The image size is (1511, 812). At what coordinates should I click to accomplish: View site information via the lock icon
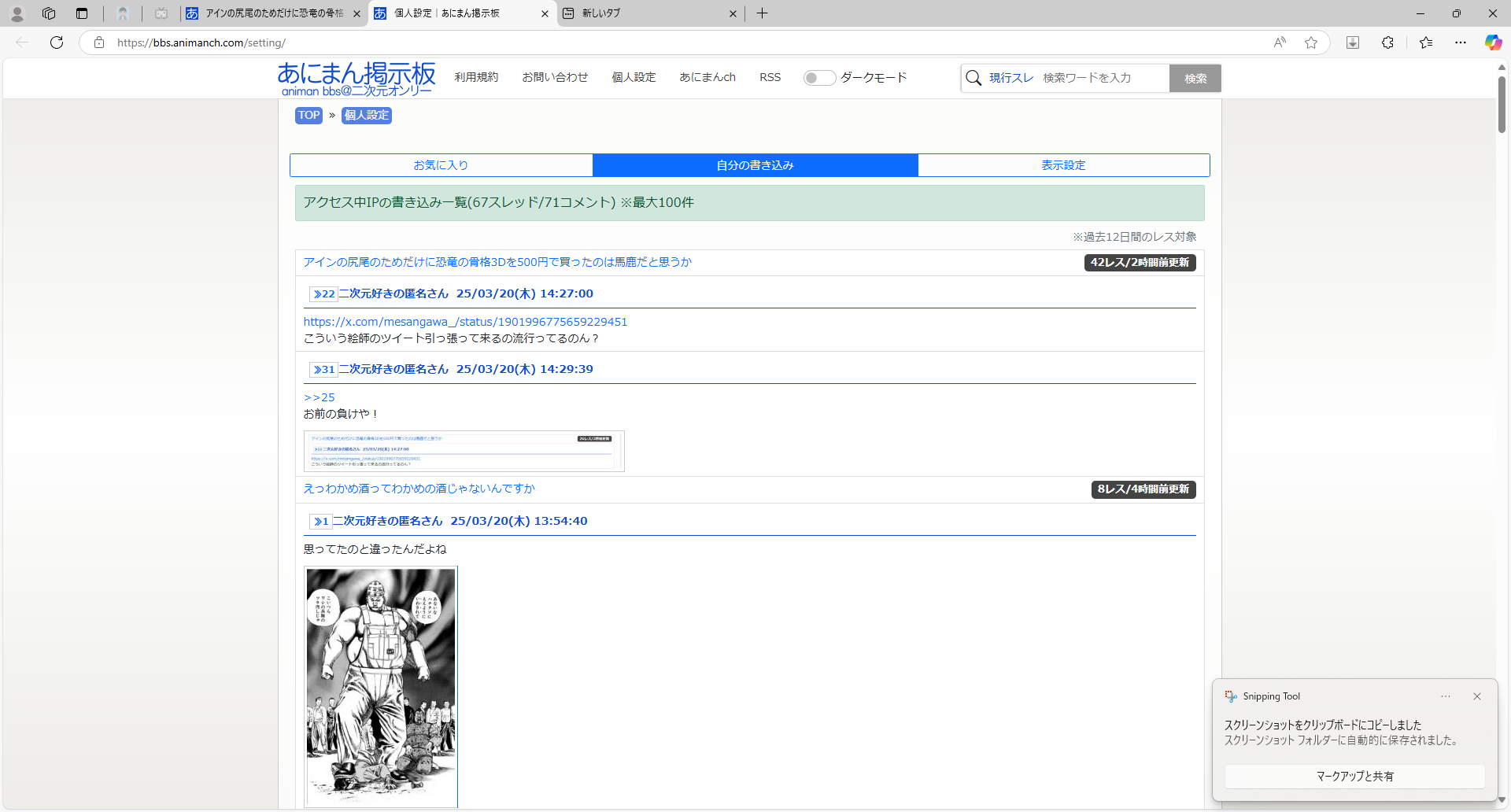pyautogui.click(x=99, y=42)
